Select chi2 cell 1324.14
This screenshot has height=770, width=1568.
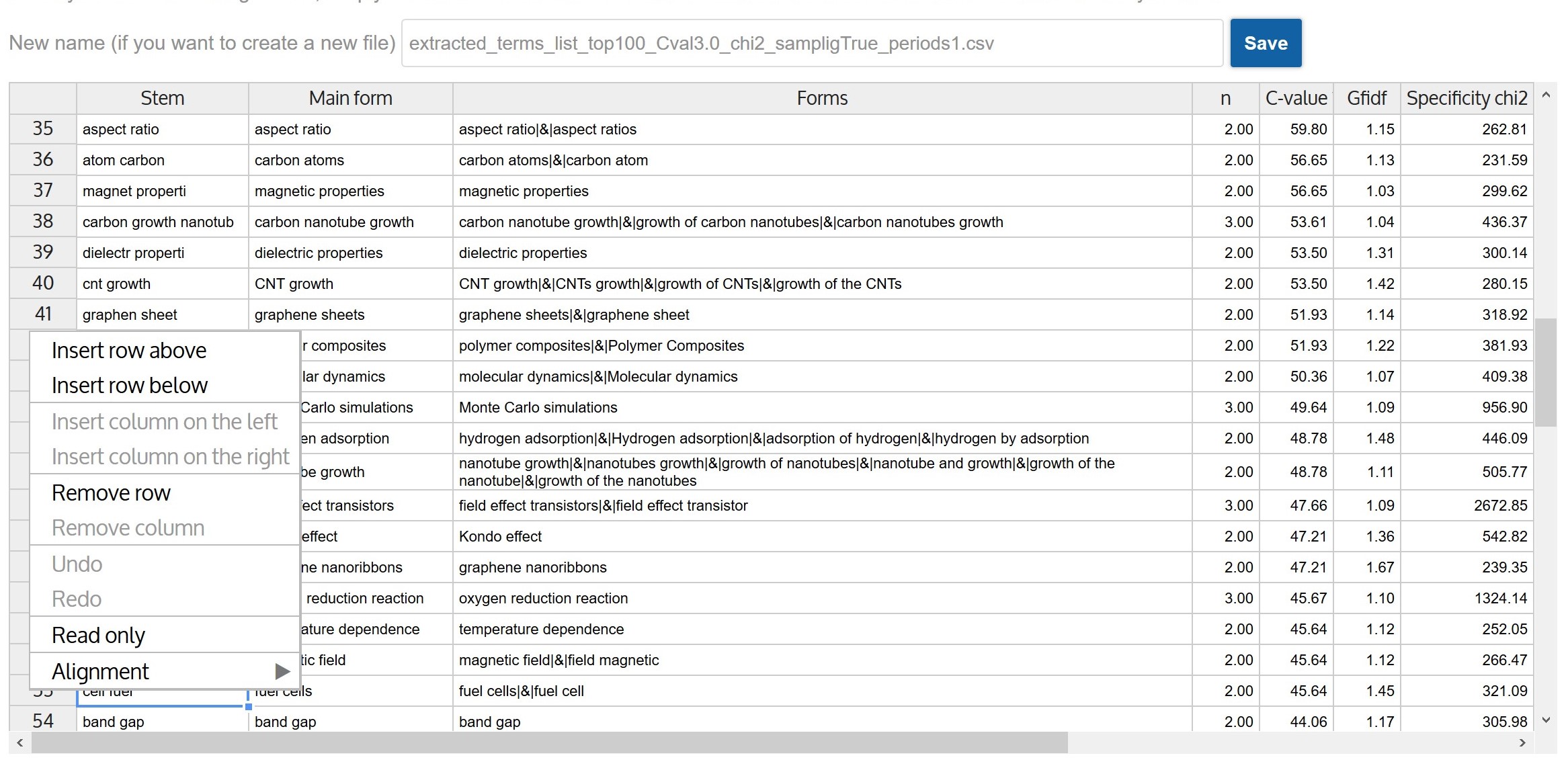(x=1467, y=598)
